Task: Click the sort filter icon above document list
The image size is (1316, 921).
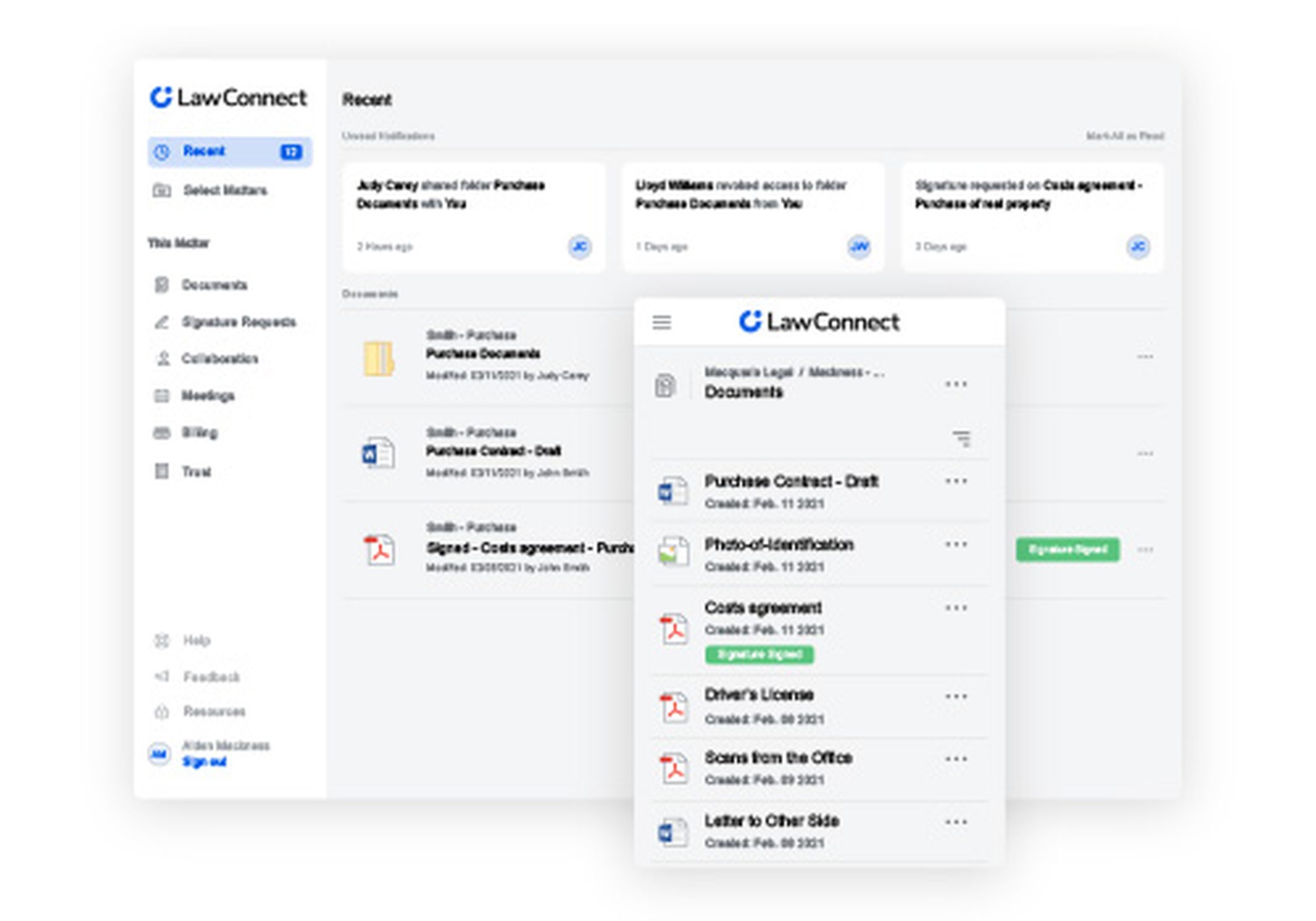Action: pyautogui.click(x=962, y=439)
